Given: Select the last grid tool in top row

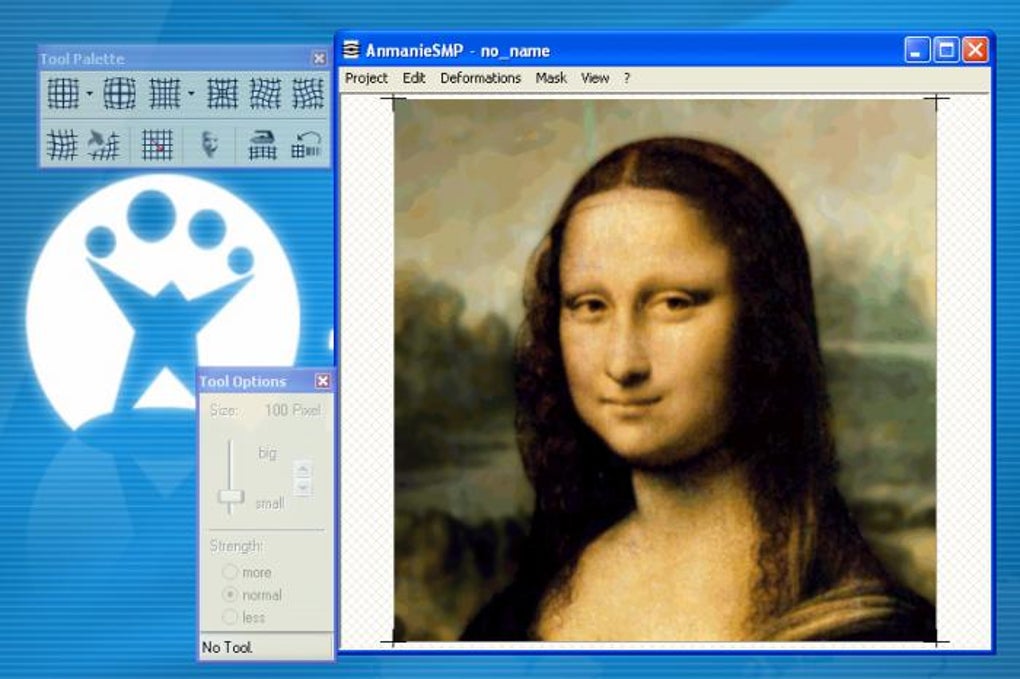Looking at the screenshot, I should coord(308,93).
